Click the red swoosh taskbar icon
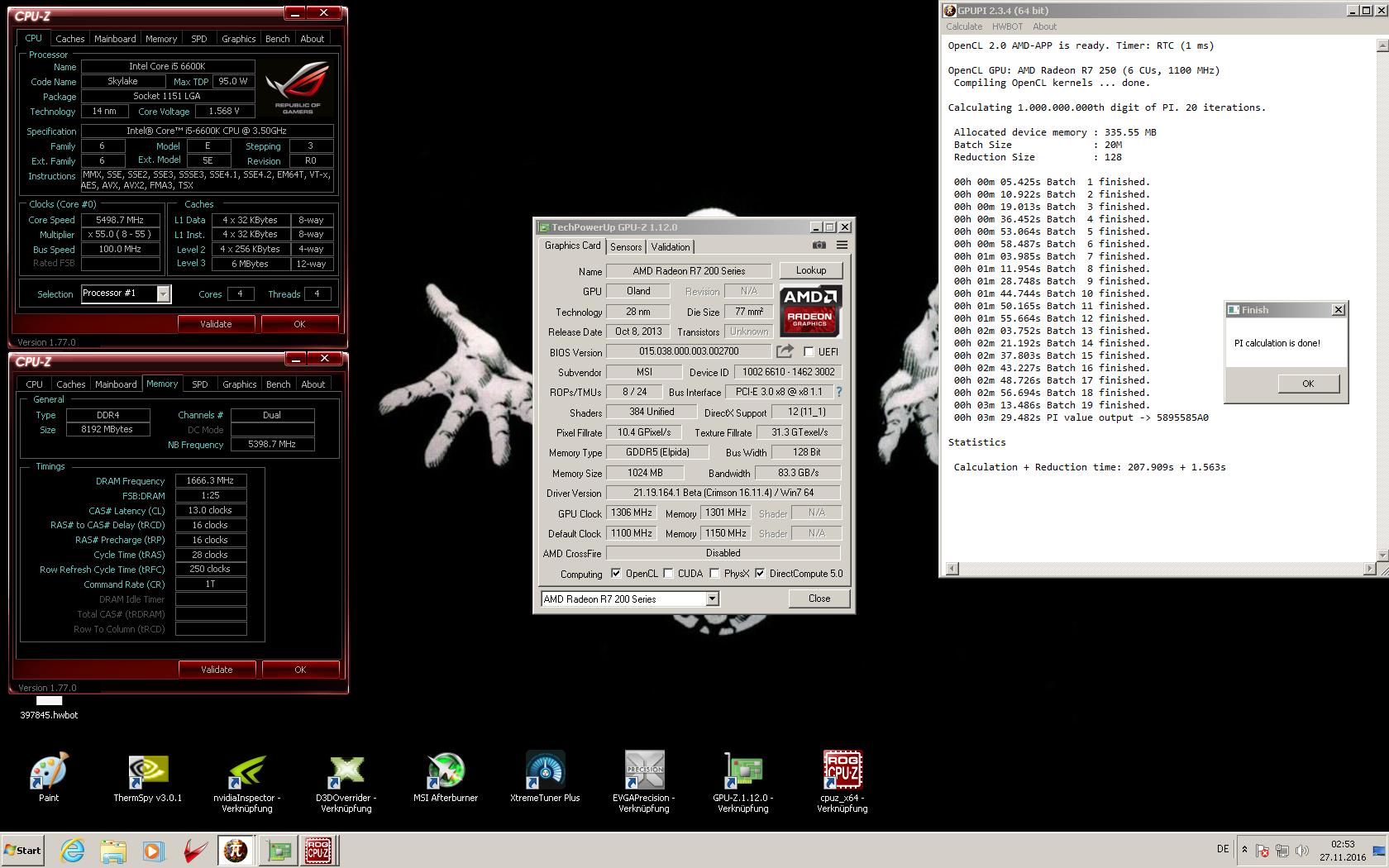 194,851
